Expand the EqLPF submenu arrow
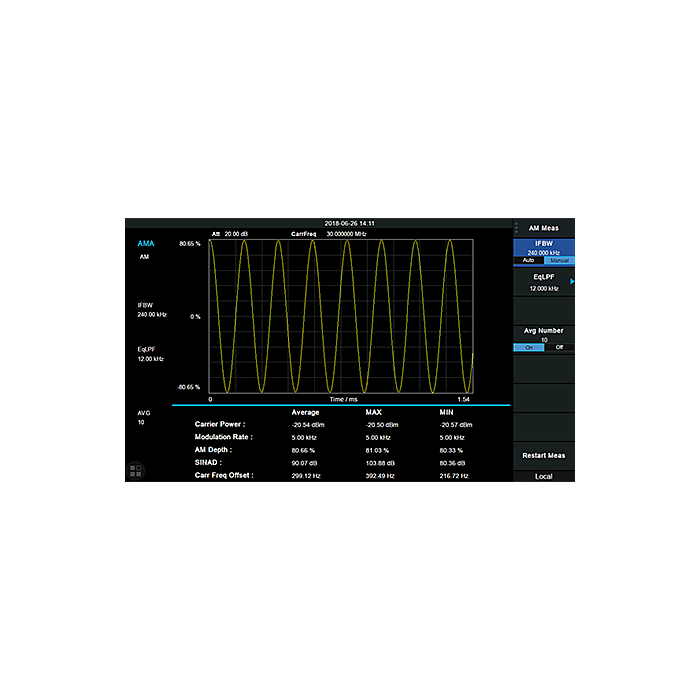Viewport: 700px width, 700px height. click(572, 283)
